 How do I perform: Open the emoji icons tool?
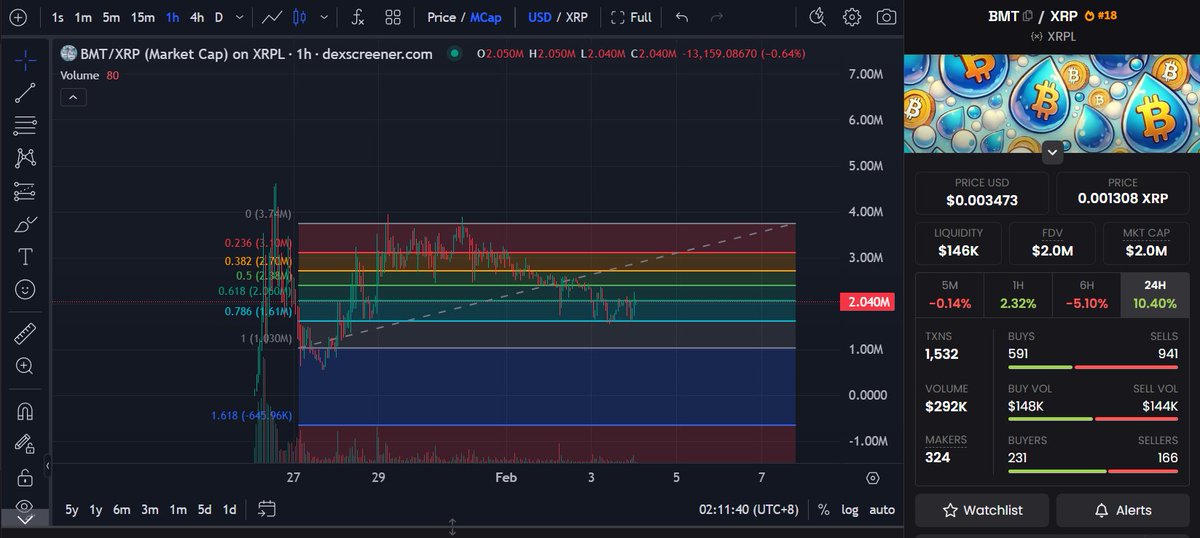(x=26, y=289)
